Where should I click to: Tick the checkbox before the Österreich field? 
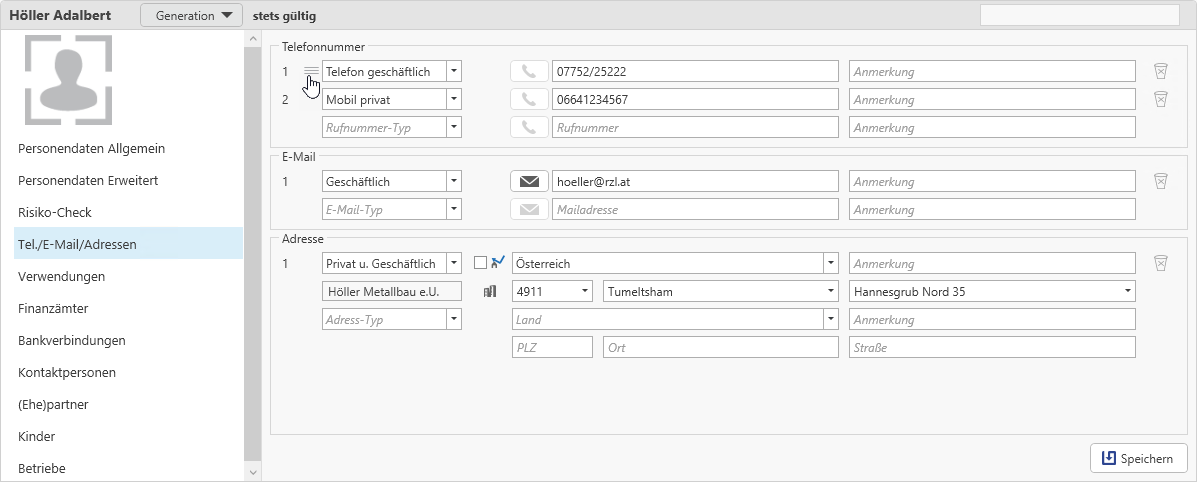point(480,263)
